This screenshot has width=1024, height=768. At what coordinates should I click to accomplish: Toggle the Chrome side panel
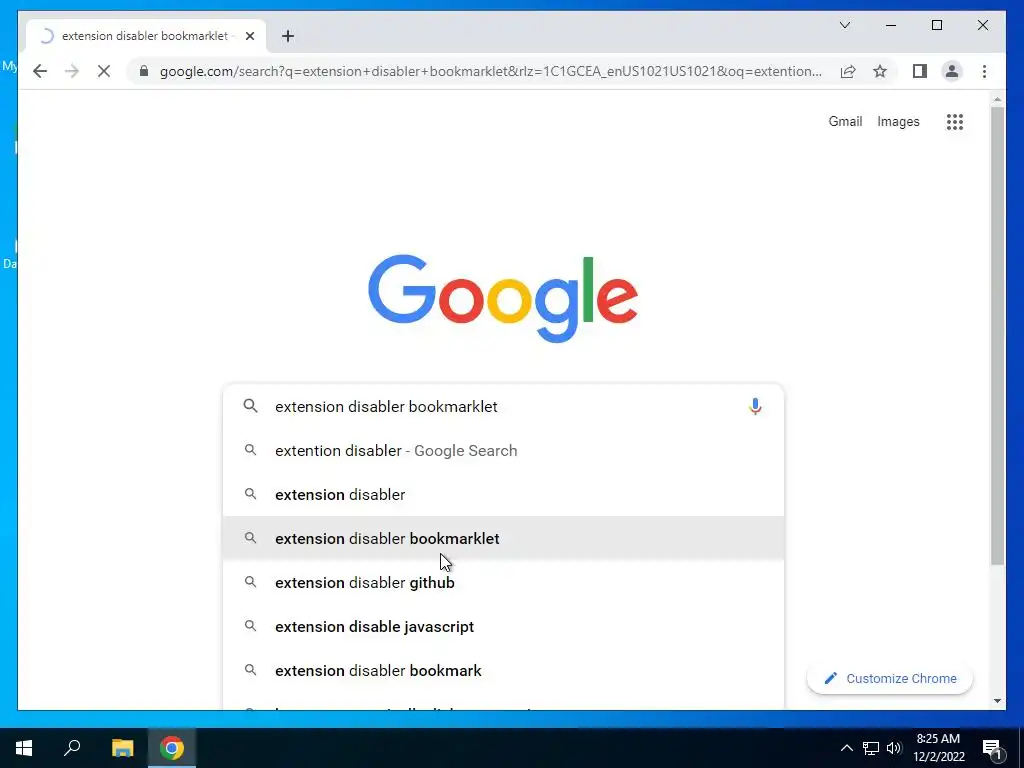point(920,71)
